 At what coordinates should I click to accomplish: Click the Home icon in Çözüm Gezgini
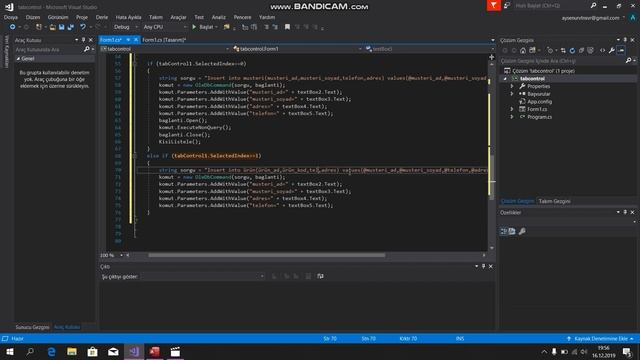(523, 51)
